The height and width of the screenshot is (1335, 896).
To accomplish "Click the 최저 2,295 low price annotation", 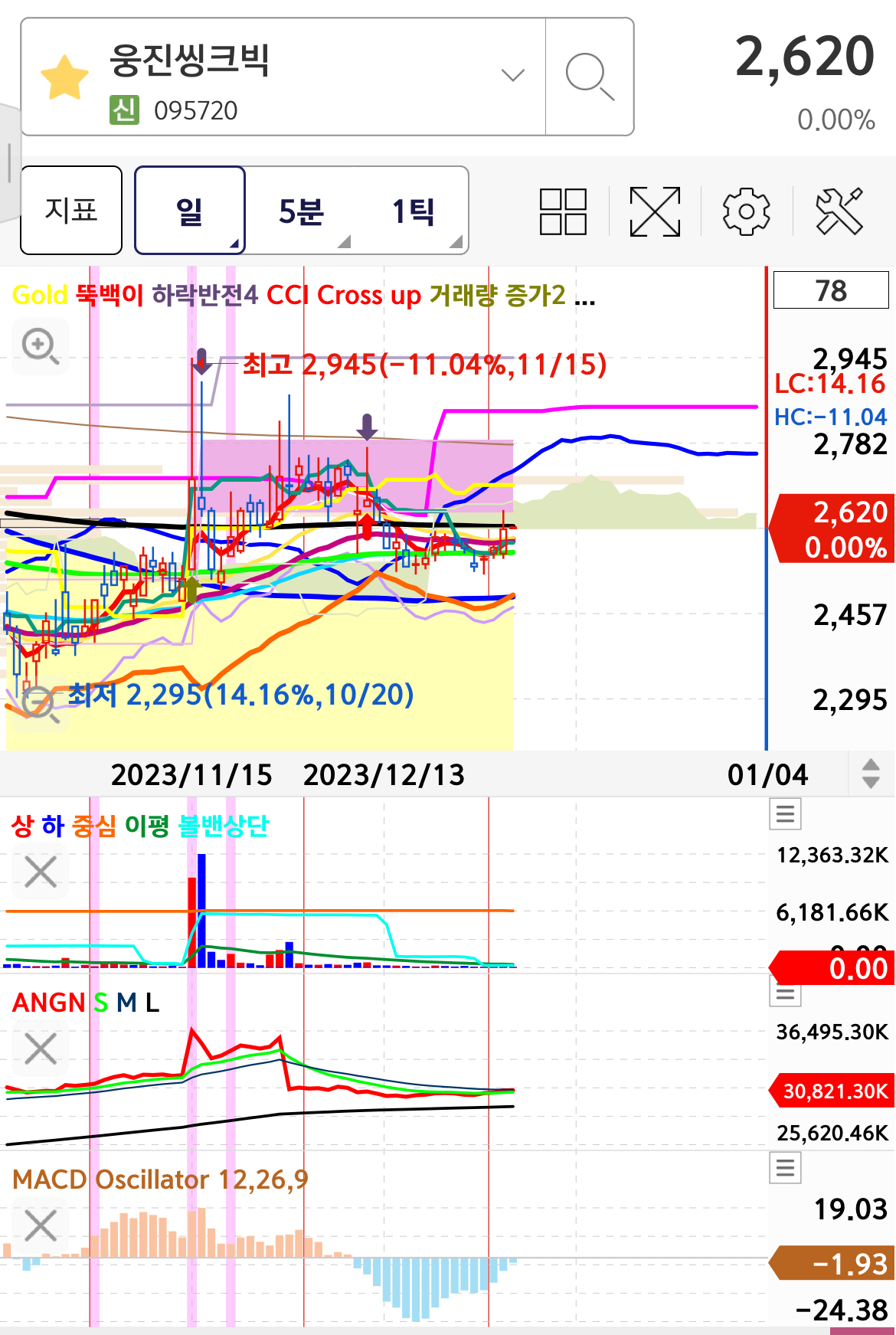I will [241, 695].
